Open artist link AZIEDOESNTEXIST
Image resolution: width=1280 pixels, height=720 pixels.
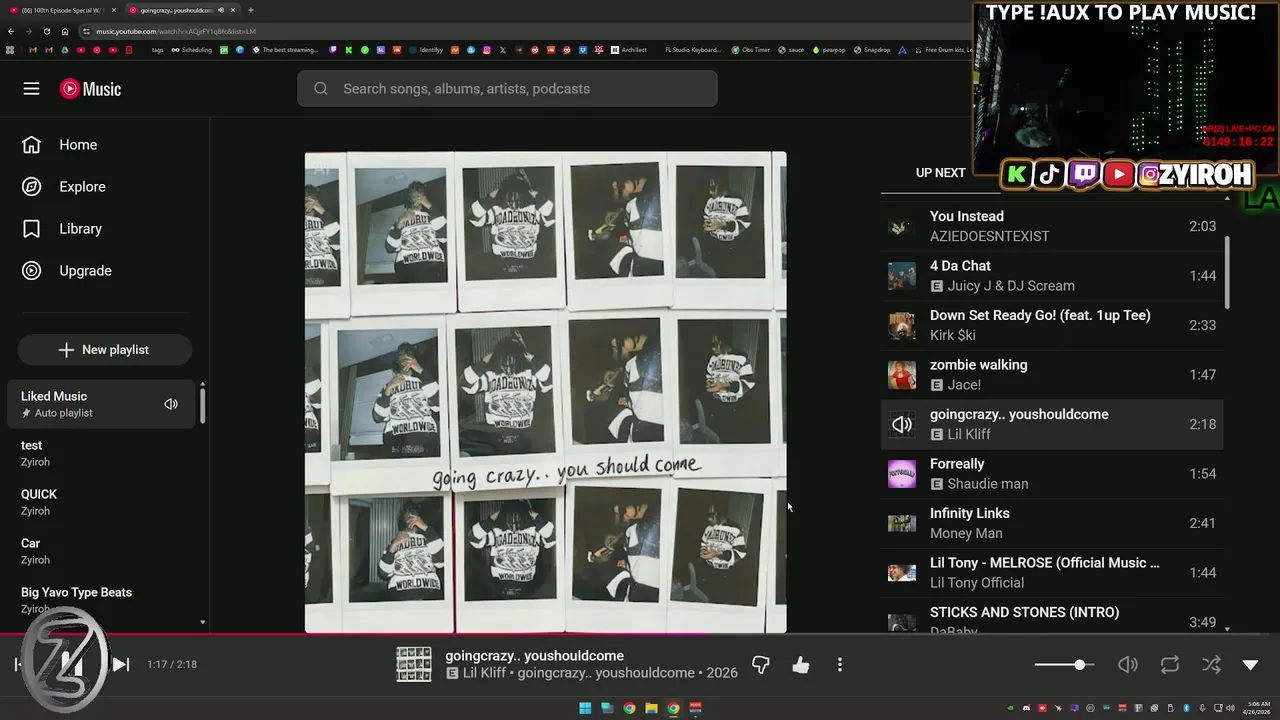pos(989,236)
